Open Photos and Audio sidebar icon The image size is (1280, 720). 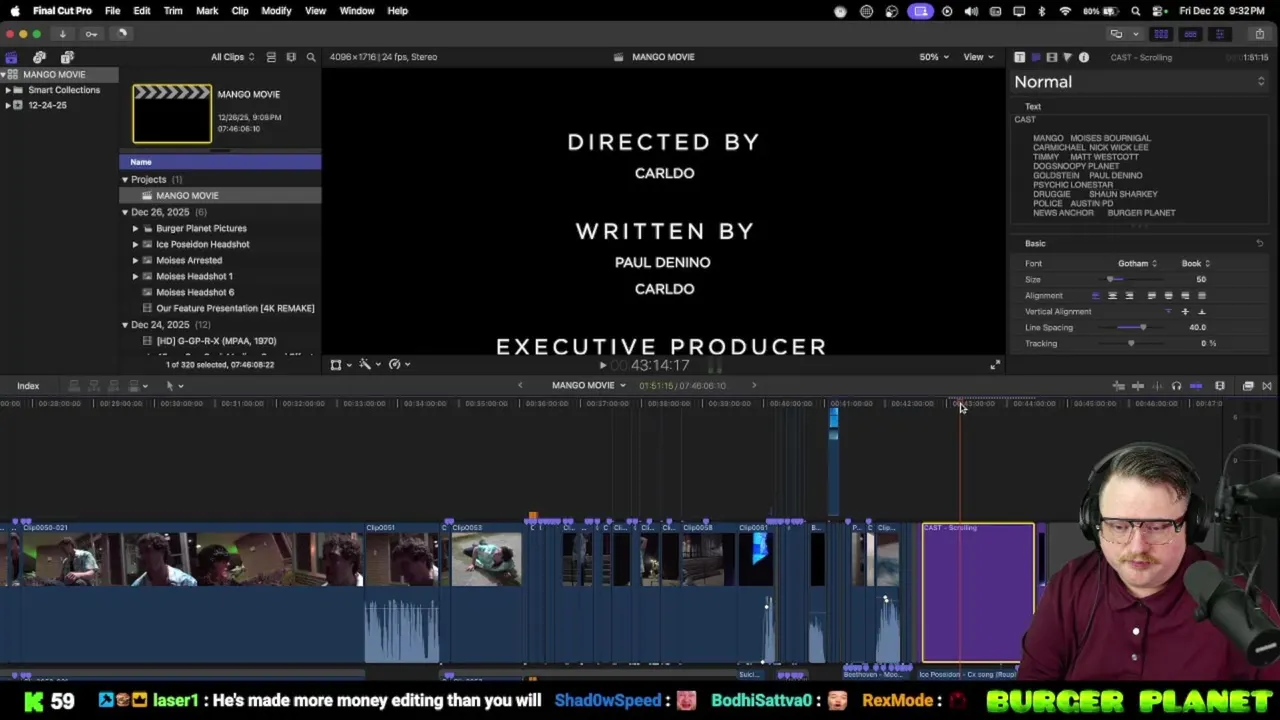pos(39,57)
